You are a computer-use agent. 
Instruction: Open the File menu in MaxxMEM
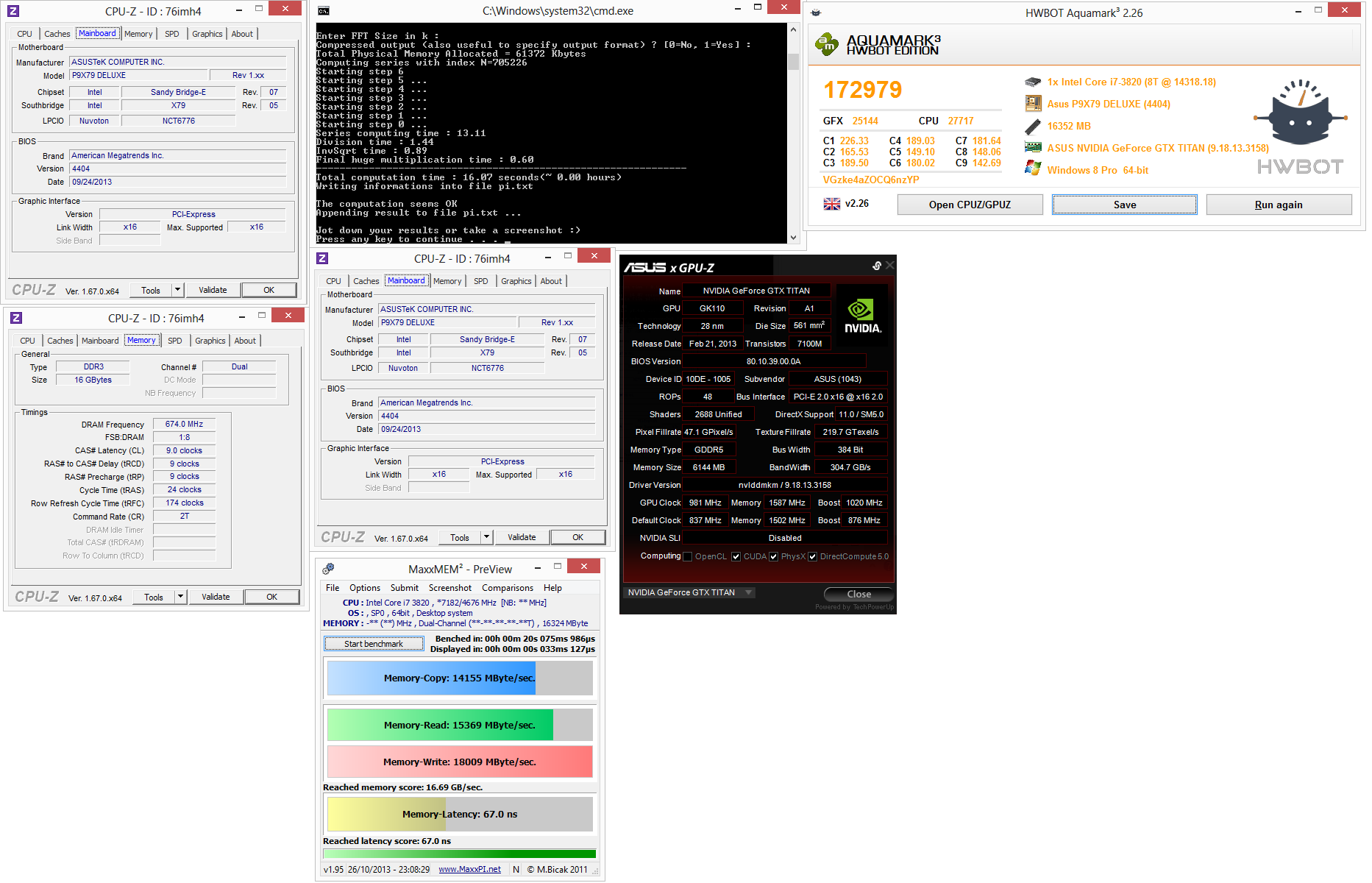click(x=333, y=588)
